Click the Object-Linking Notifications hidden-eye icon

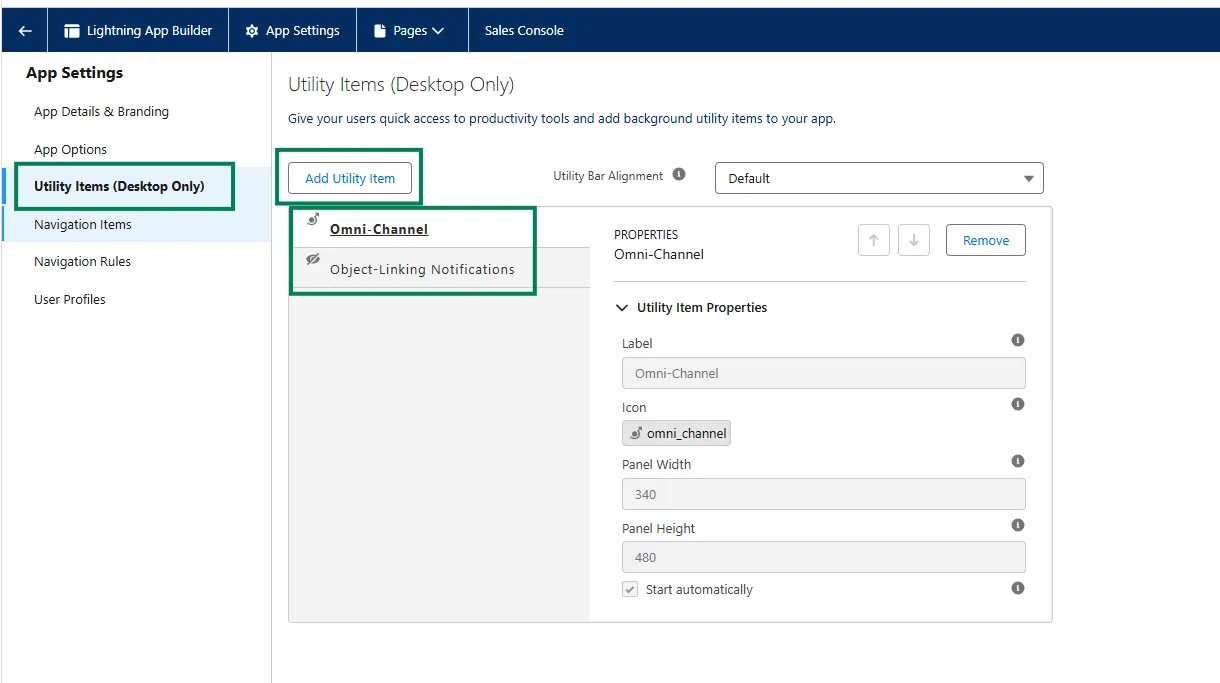tap(313, 259)
